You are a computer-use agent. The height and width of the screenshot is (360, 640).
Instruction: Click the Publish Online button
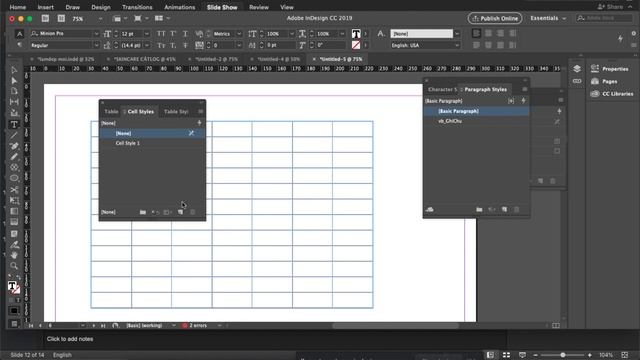click(x=495, y=18)
